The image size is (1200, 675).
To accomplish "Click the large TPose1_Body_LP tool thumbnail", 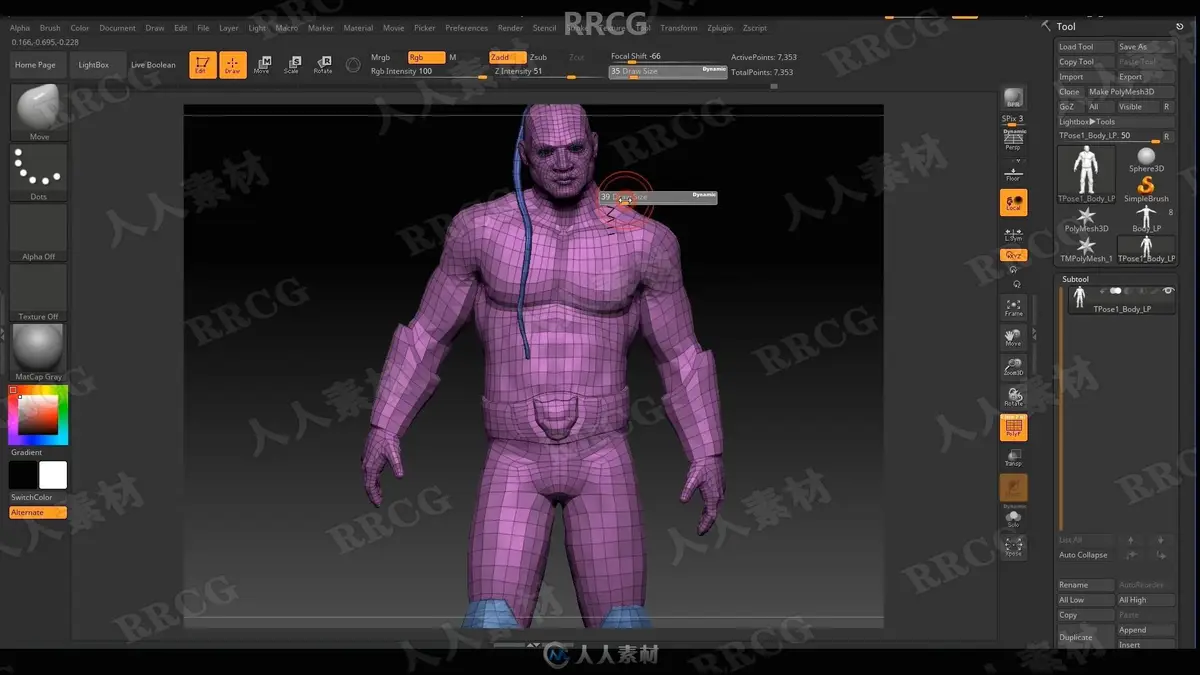I will coord(1086,175).
